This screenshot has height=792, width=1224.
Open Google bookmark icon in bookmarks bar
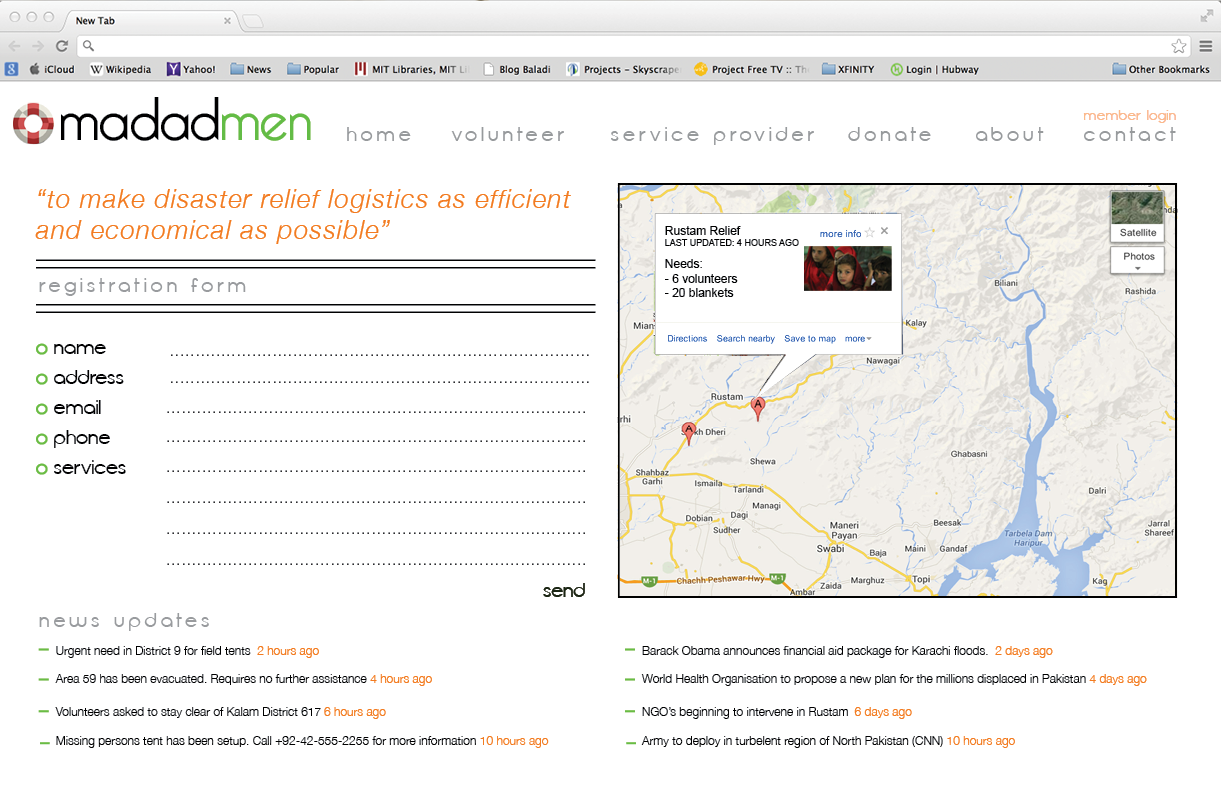click(12, 69)
